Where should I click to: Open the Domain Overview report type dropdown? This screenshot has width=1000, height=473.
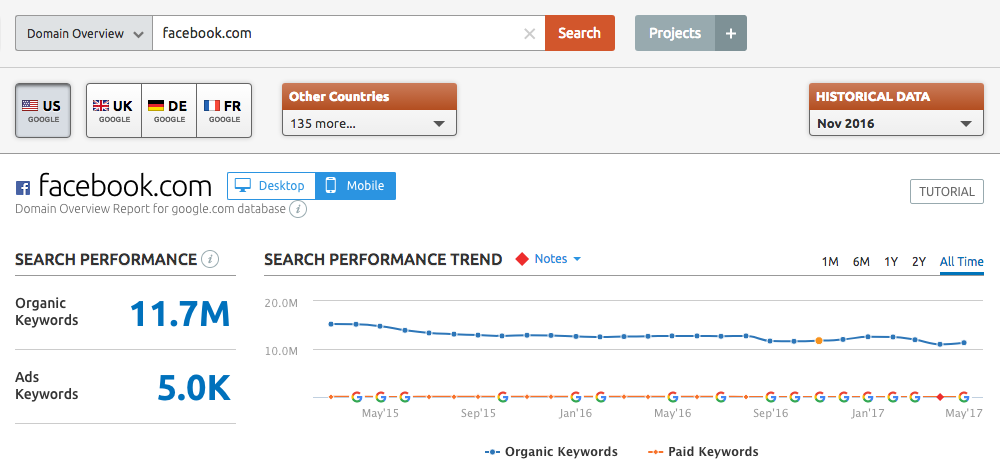84,34
